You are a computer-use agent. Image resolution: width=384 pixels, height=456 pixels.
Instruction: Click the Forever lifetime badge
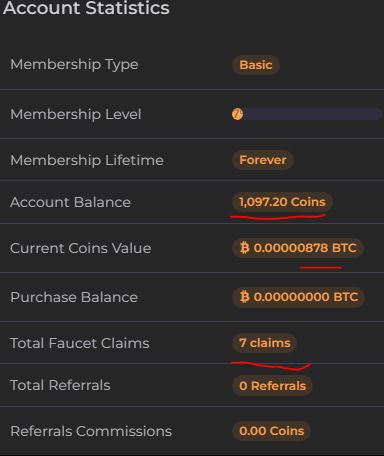(263, 160)
